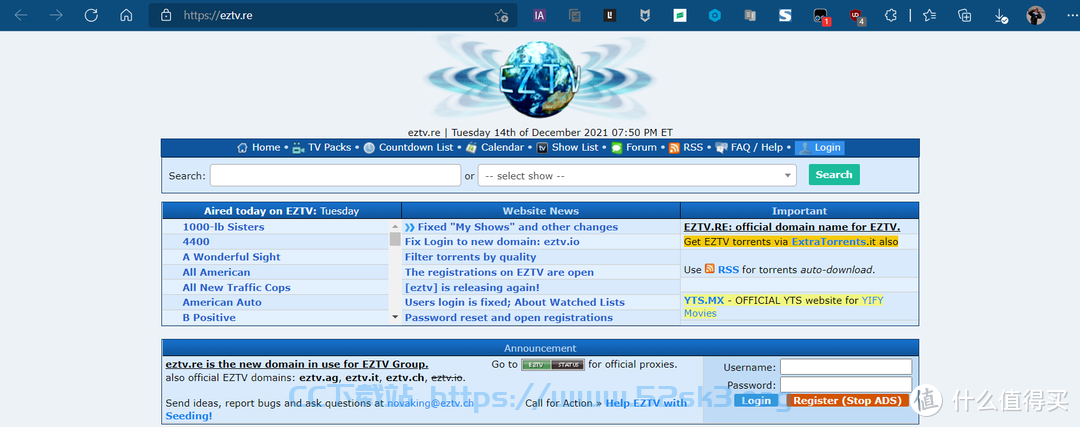This screenshot has height=427, width=1080.
Task: Click the EZTV globe logo
Action: point(540,79)
